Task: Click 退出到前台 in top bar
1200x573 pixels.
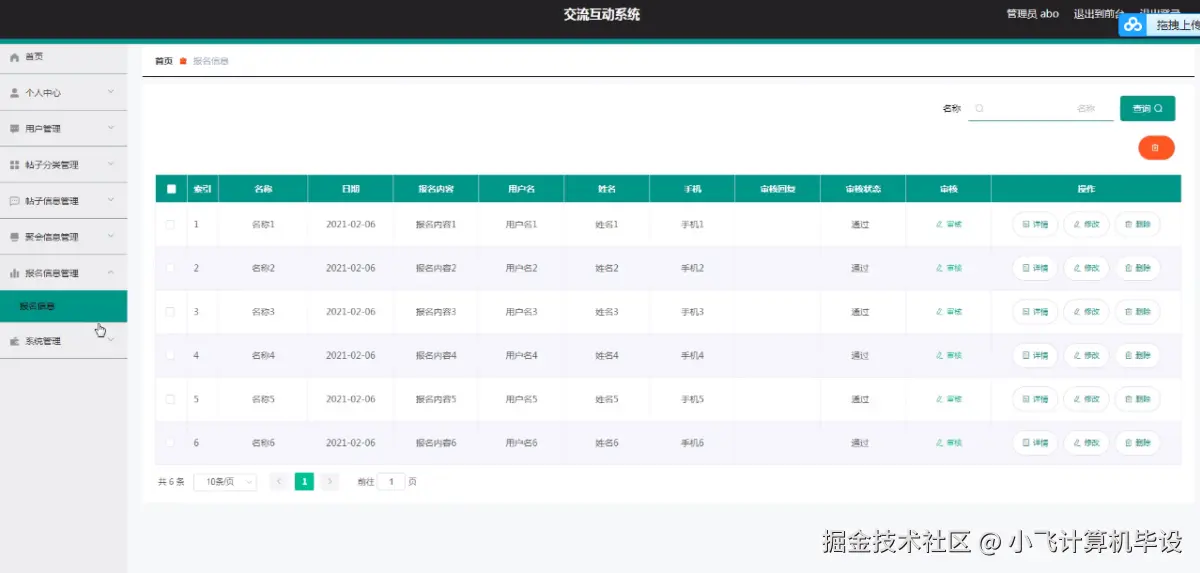Action: tap(1099, 14)
